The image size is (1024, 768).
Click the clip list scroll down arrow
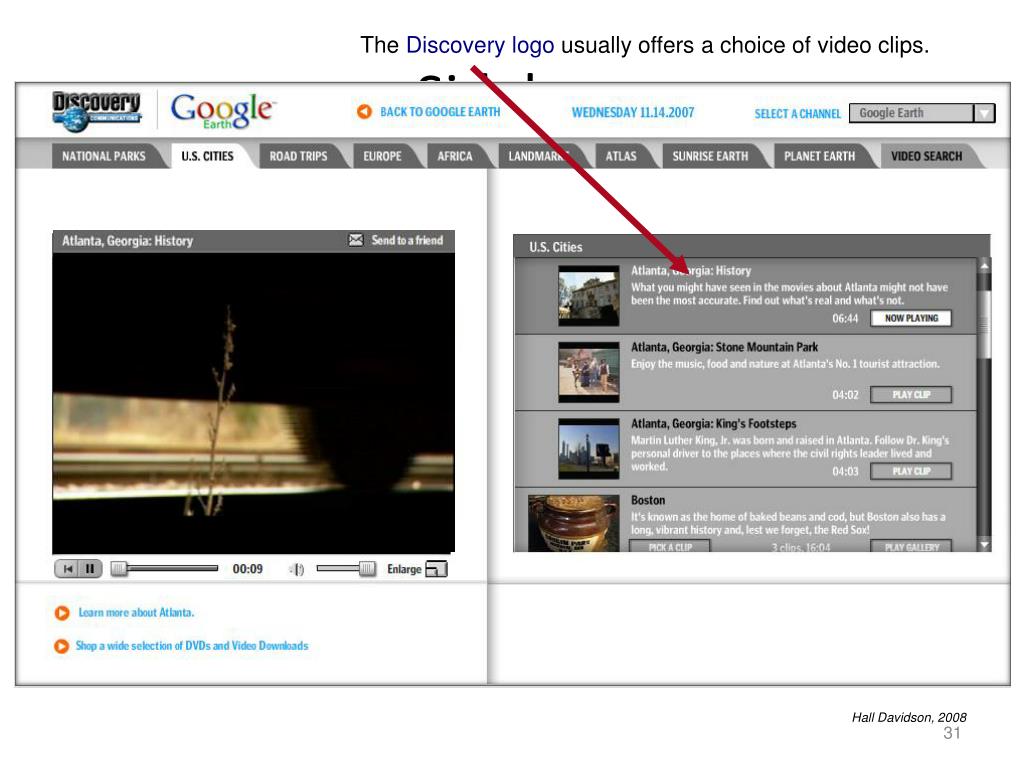984,544
